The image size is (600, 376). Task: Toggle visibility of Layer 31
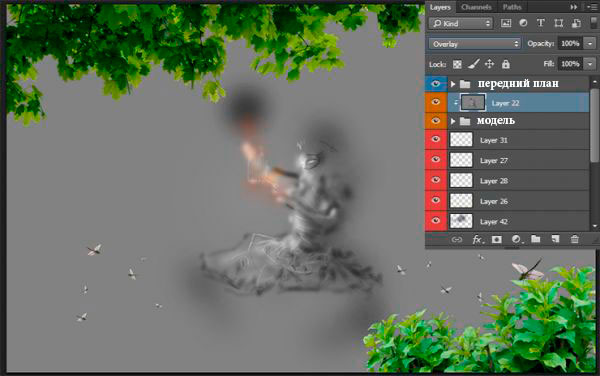435,140
